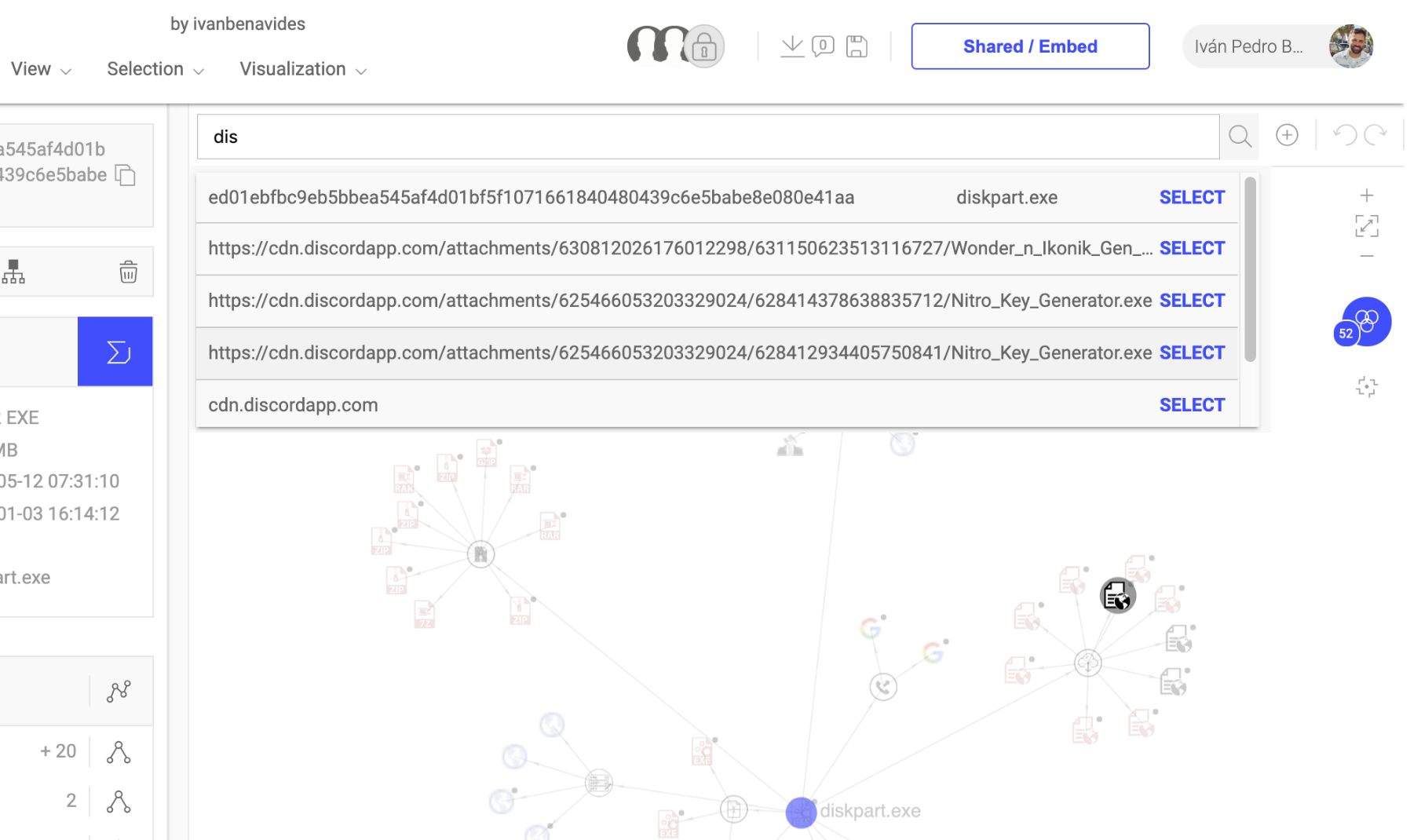Select the Wonder_n_Ikonik_Gen URL result
The height and width of the screenshot is (840, 1410).
point(1192,249)
